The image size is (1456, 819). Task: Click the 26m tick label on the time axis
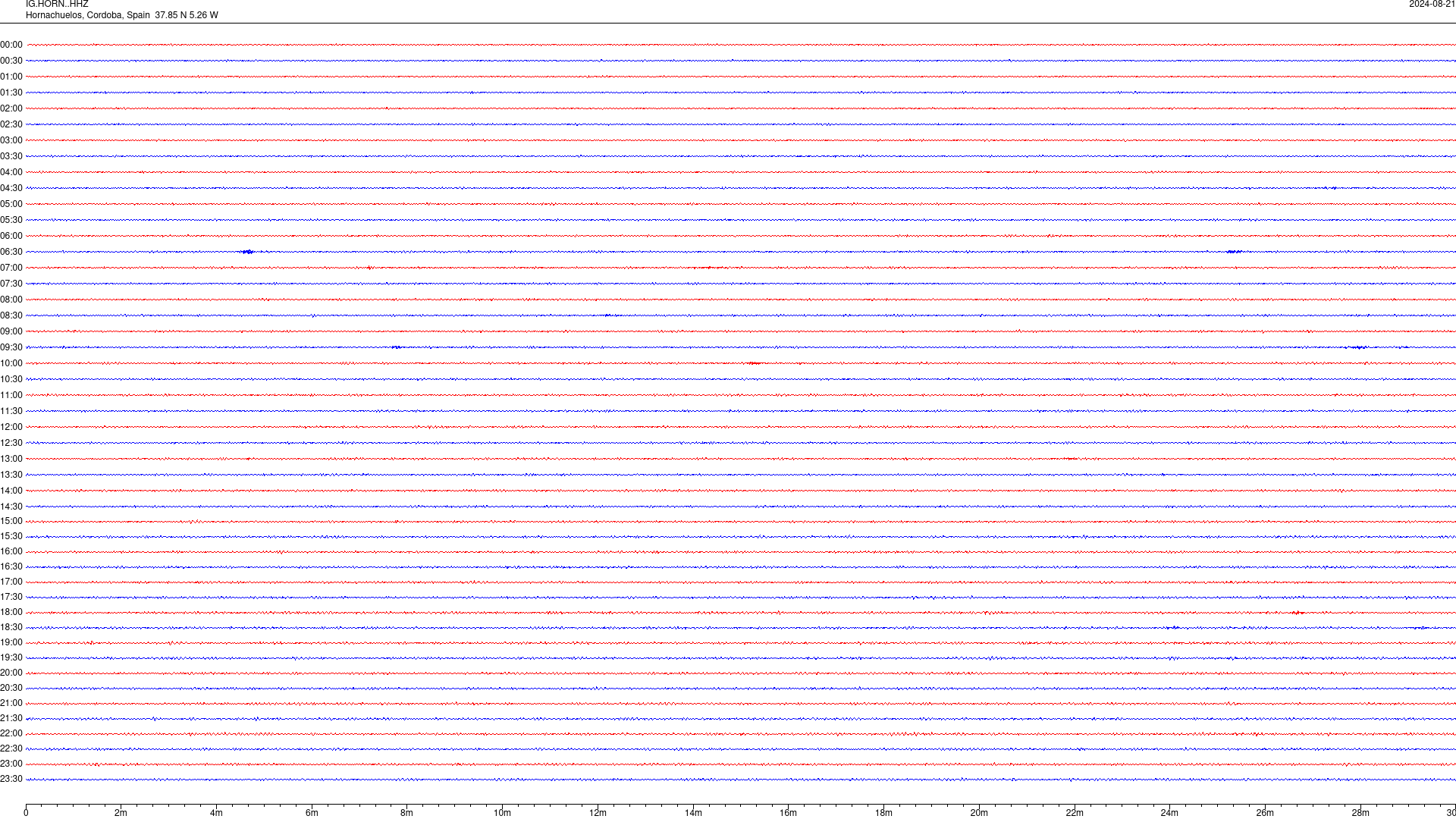(x=1265, y=813)
